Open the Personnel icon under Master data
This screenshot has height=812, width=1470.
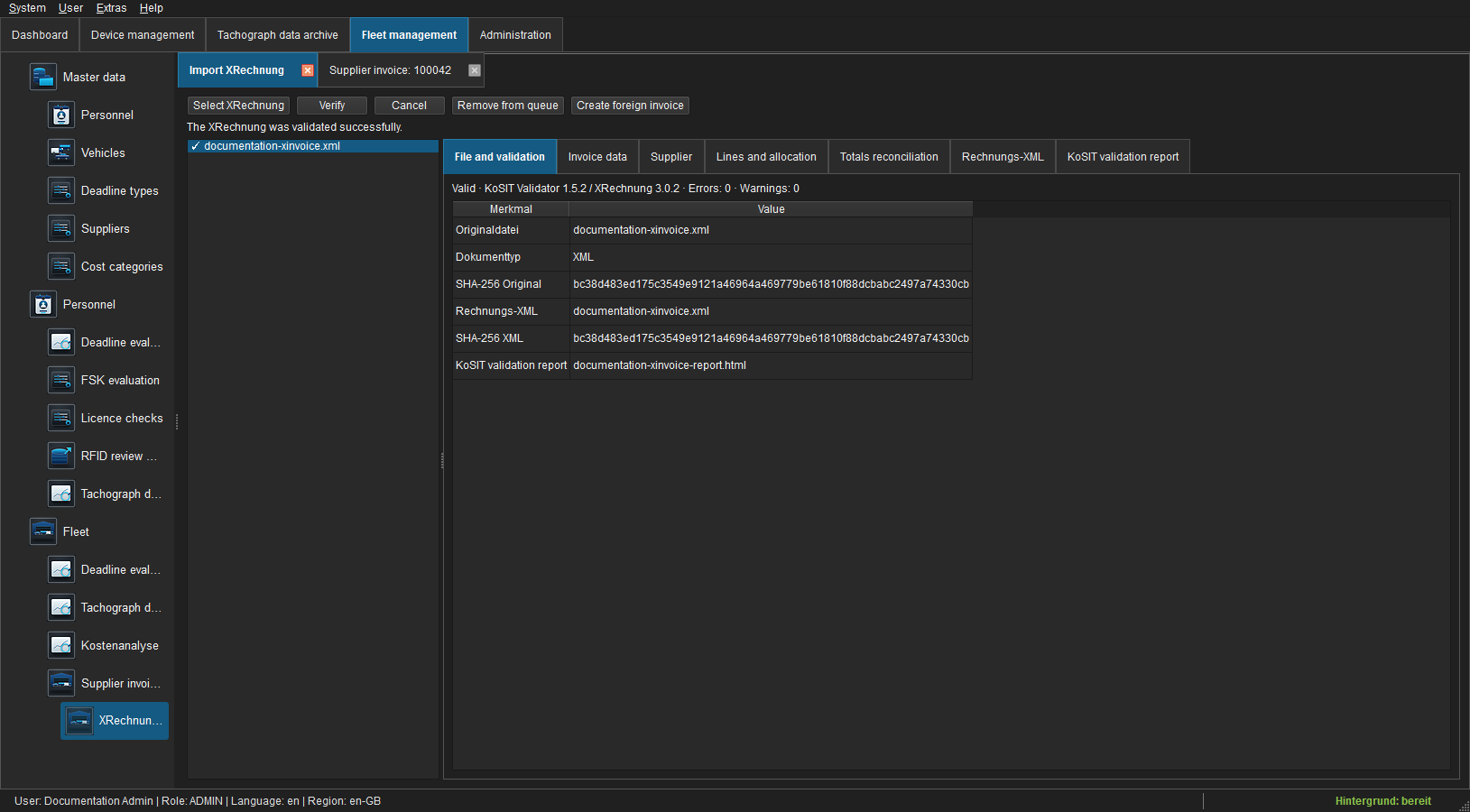(x=61, y=115)
